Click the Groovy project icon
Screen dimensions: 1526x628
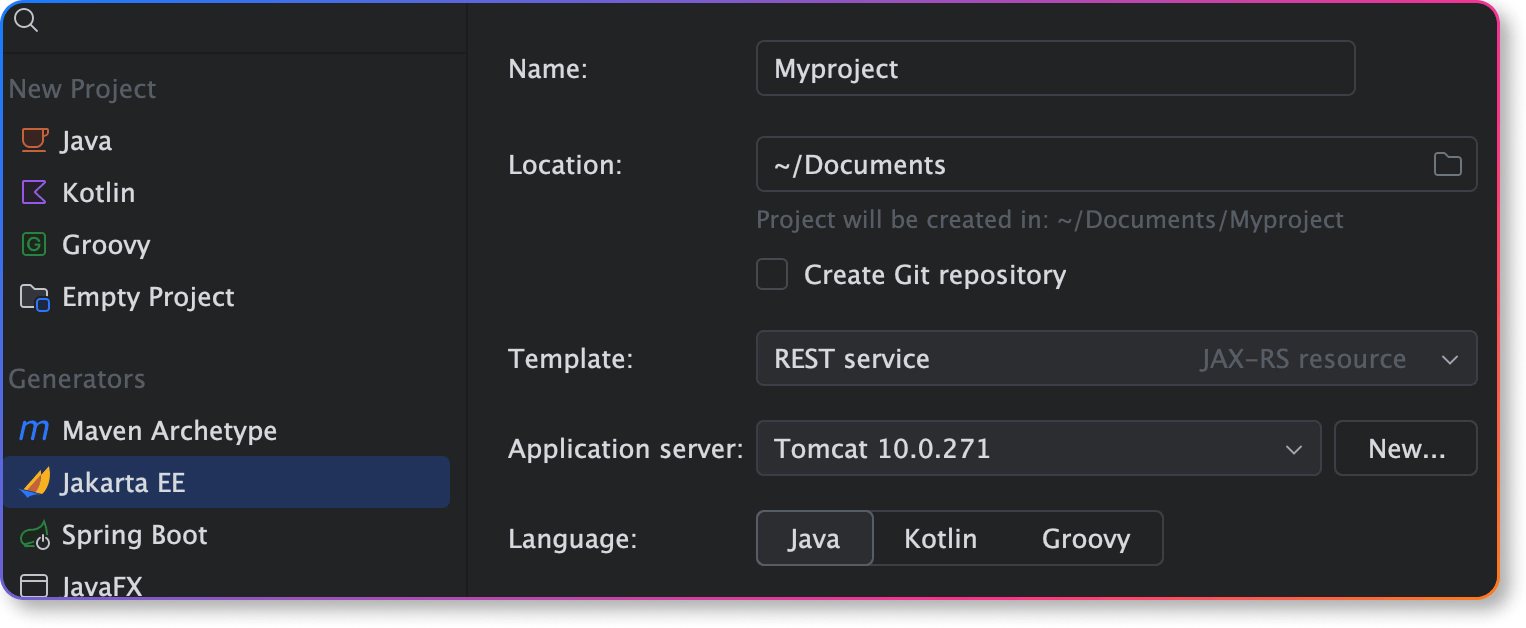pos(35,245)
